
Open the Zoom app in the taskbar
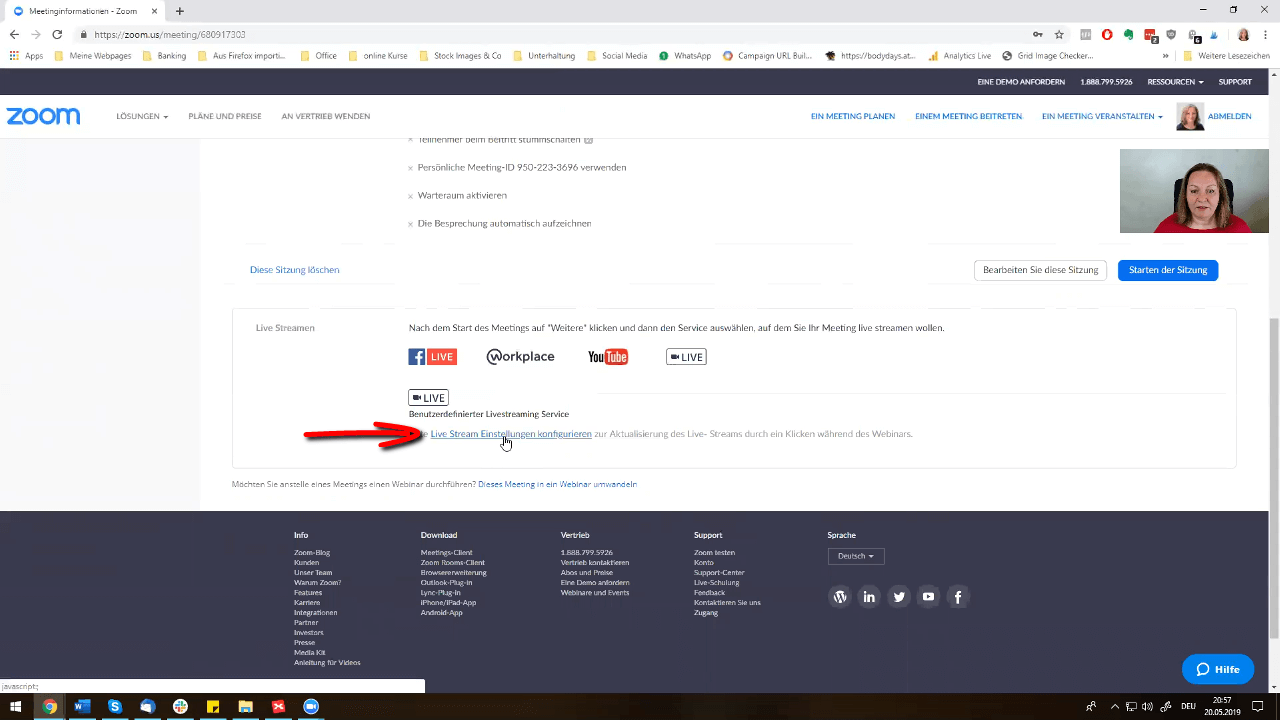tap(310, 706)
